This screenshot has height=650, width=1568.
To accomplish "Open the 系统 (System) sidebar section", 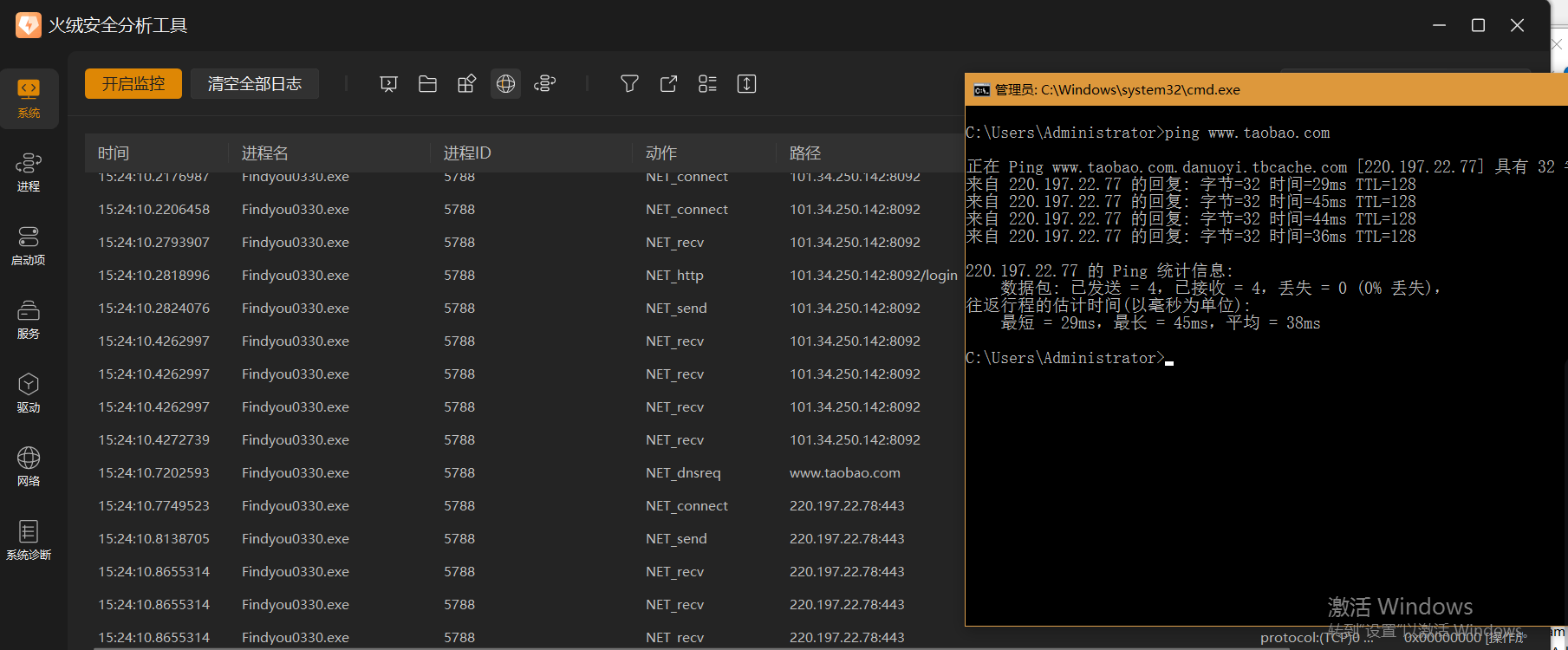I will tap(29, 98).
